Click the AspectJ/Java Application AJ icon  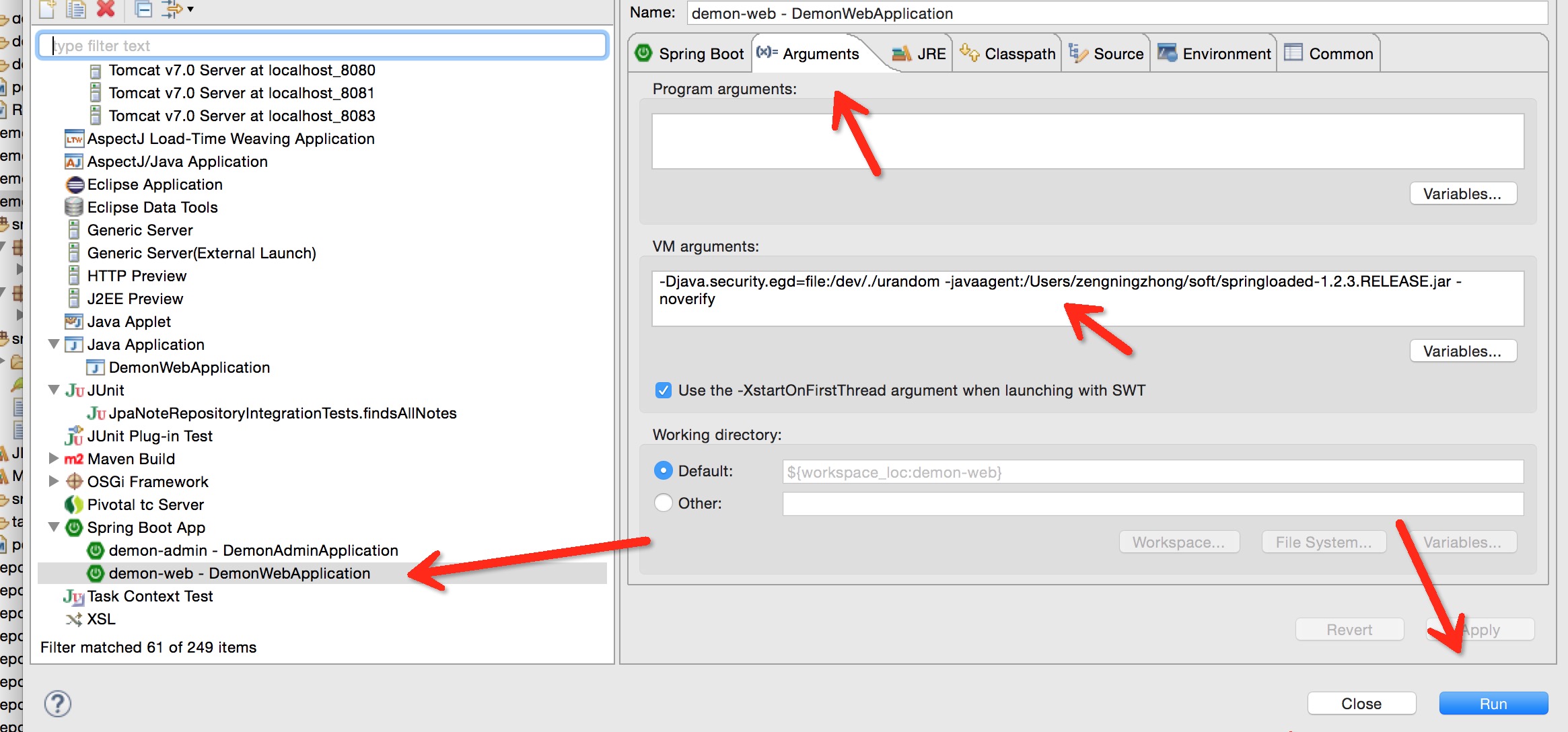[x=74, y=162]
